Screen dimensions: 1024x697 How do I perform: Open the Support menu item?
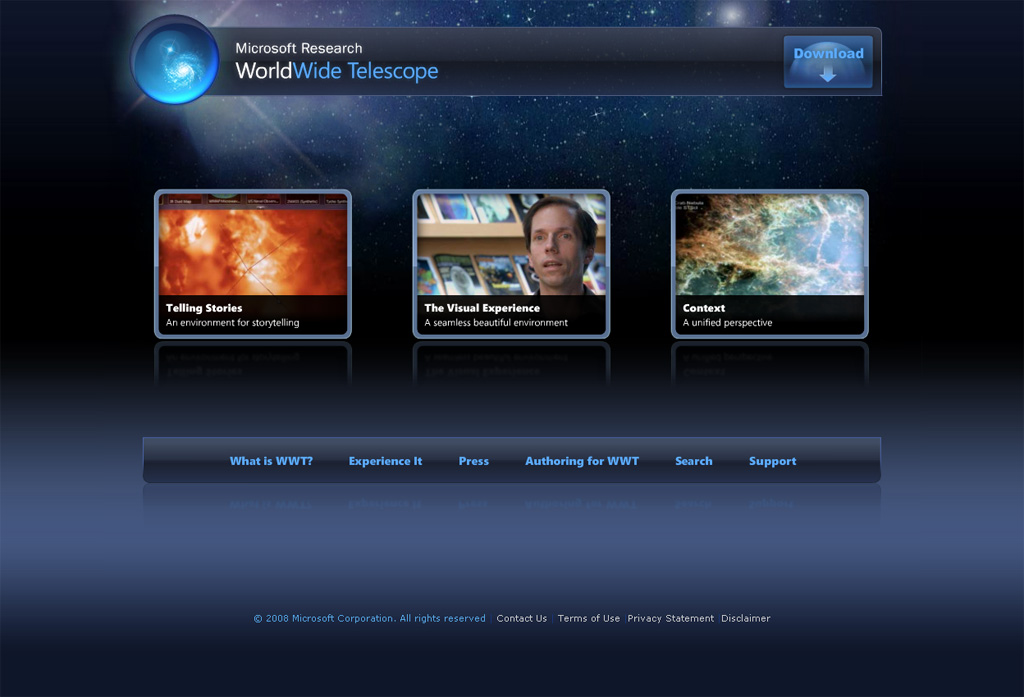point(773,461)
